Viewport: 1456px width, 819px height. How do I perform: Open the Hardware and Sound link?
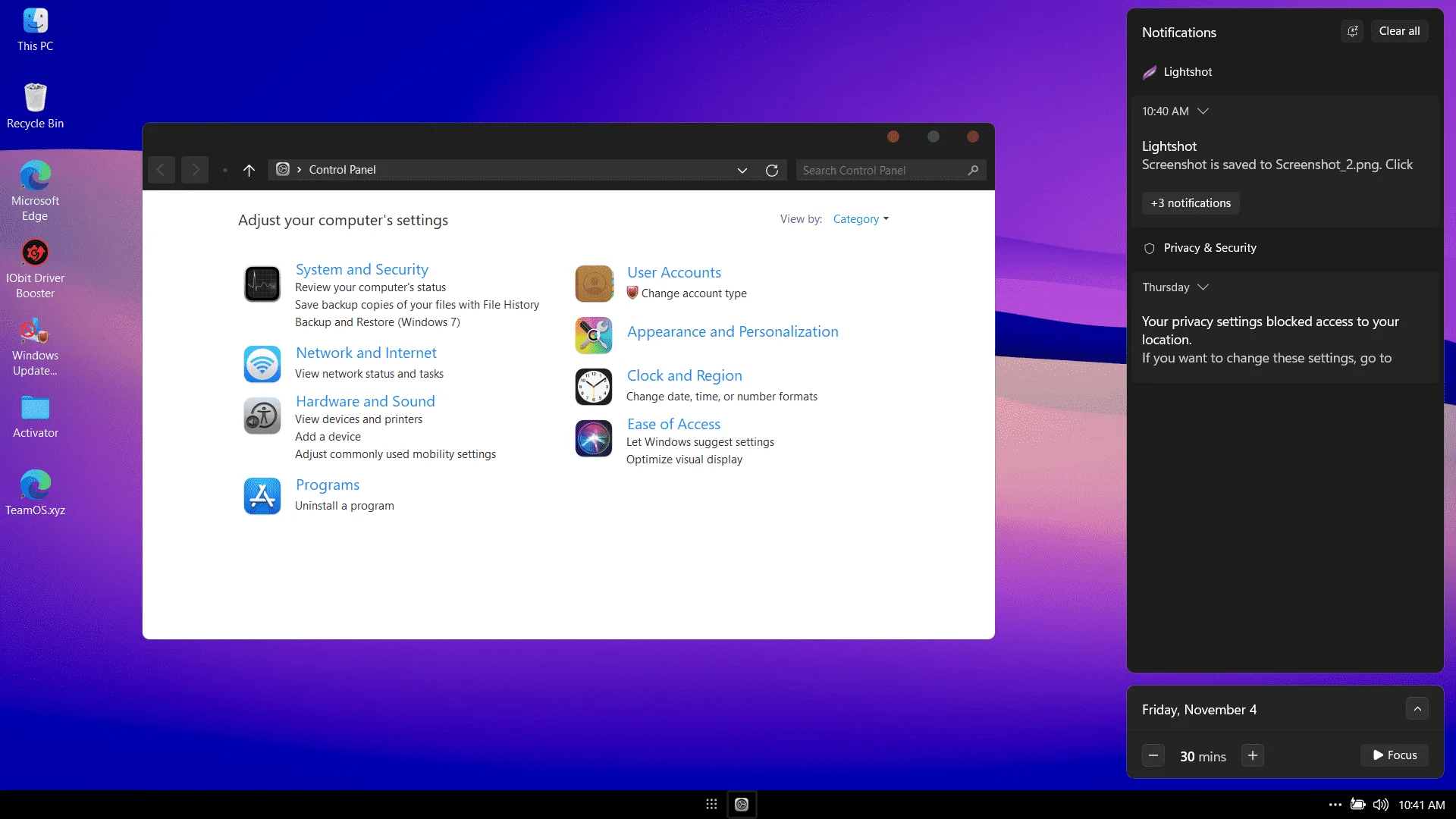pyautogui.click(x=366, y=401)
